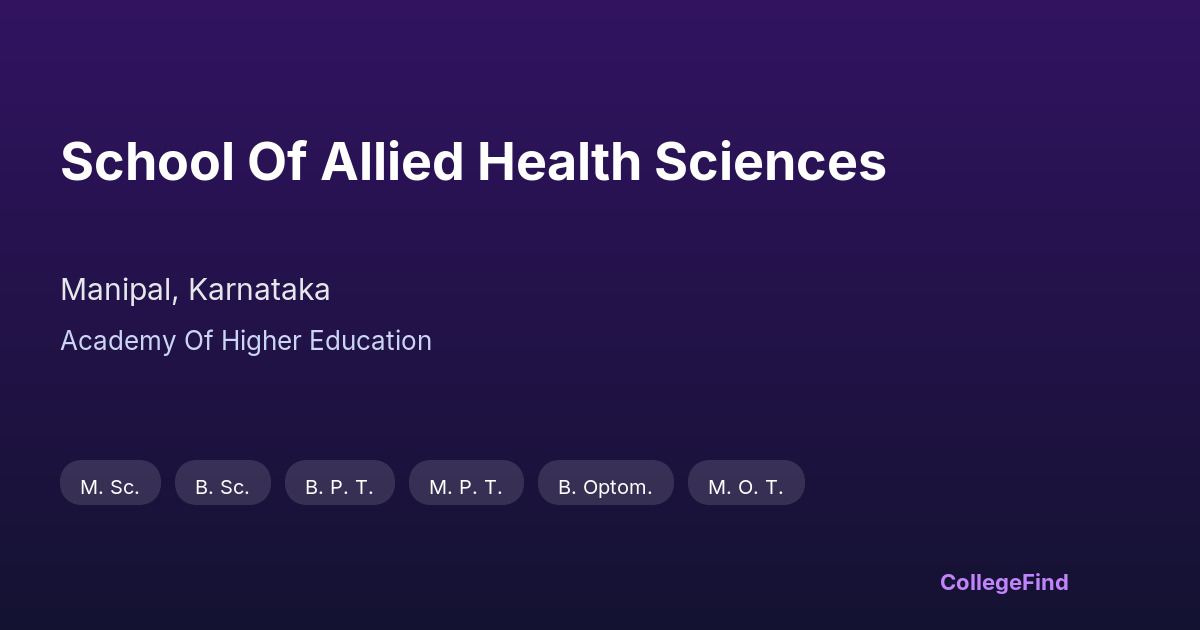
Task: Select the B. Optom. course tag
Action: tap(605, 487)
